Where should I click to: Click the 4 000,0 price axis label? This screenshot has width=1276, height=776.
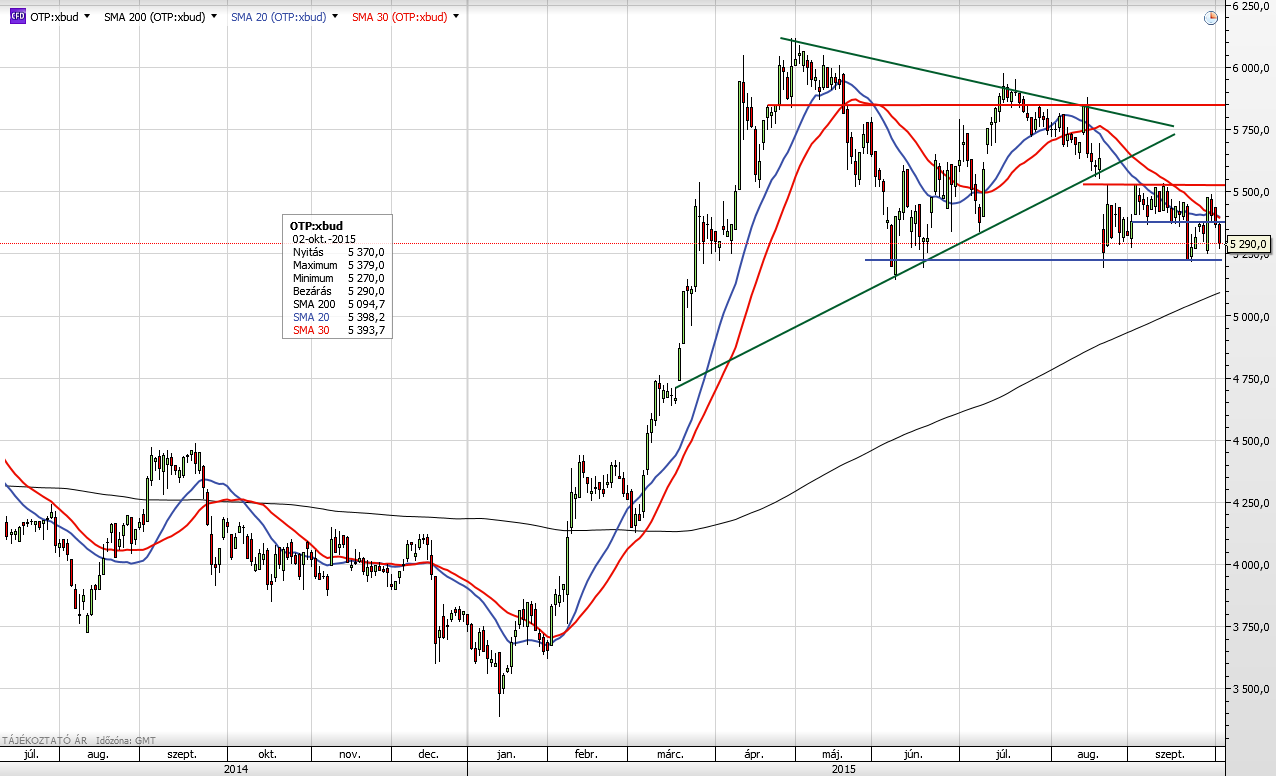[1251, 565]
